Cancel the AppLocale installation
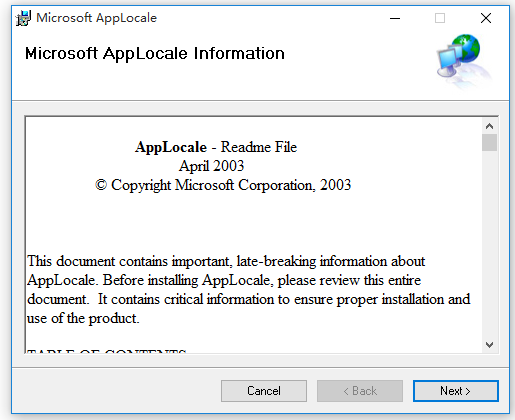 (x=264, y=391)
